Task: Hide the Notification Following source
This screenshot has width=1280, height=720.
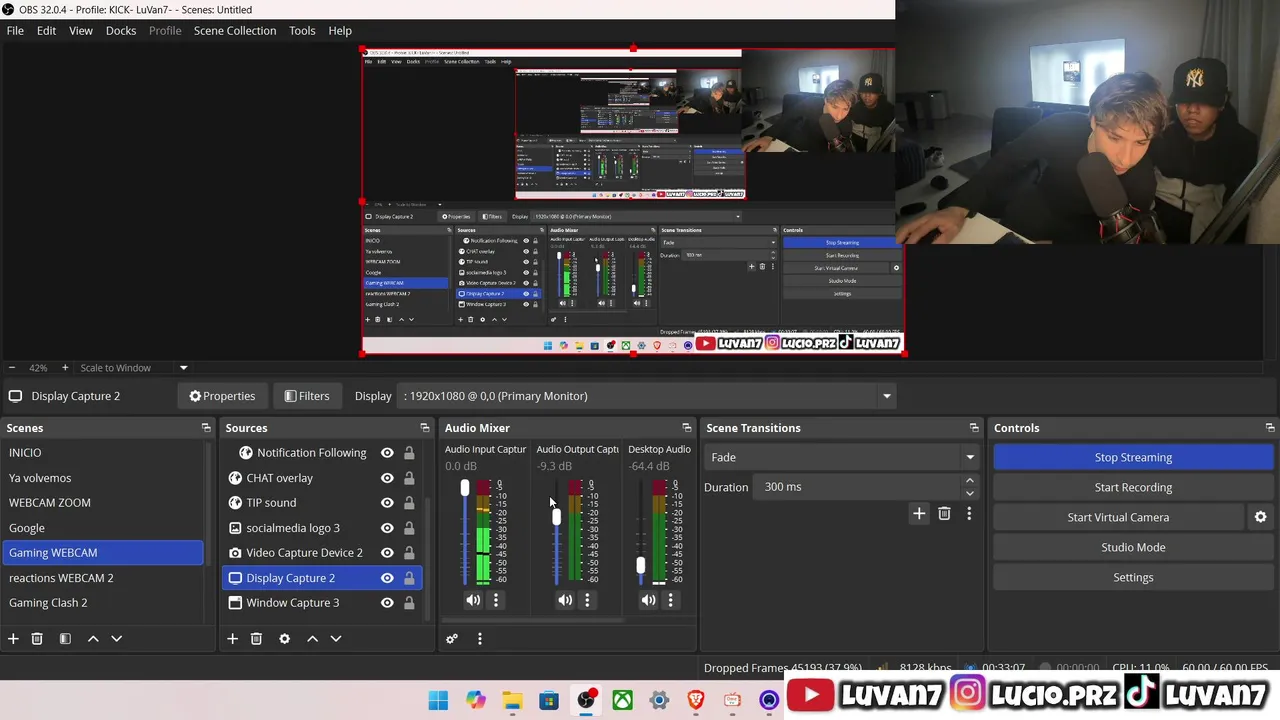Action: 387,453
